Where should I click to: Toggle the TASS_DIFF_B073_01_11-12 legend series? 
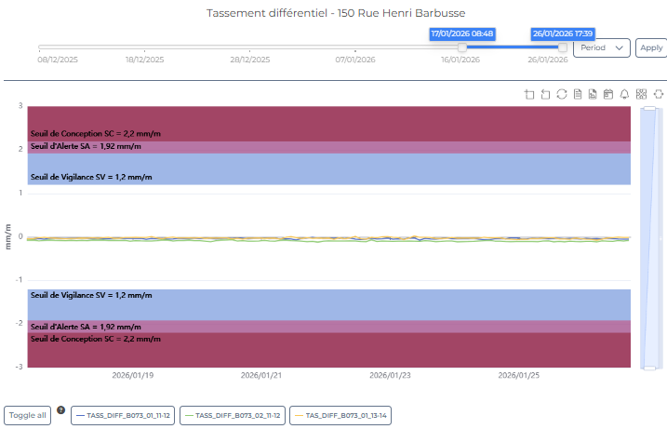pos(123,415)
